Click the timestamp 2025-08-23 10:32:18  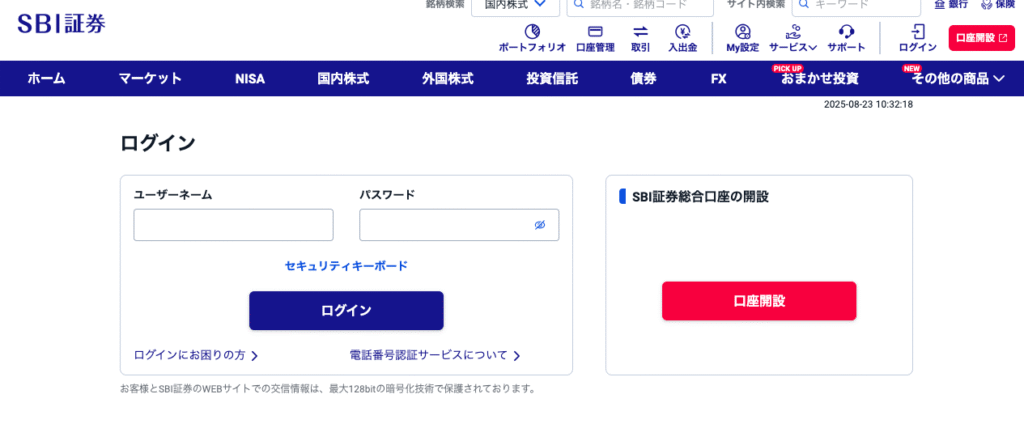pos(868,105)
